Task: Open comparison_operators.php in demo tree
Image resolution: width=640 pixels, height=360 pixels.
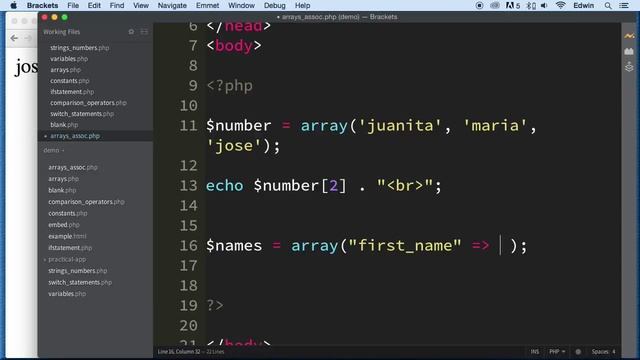Action: click(86, 202)
